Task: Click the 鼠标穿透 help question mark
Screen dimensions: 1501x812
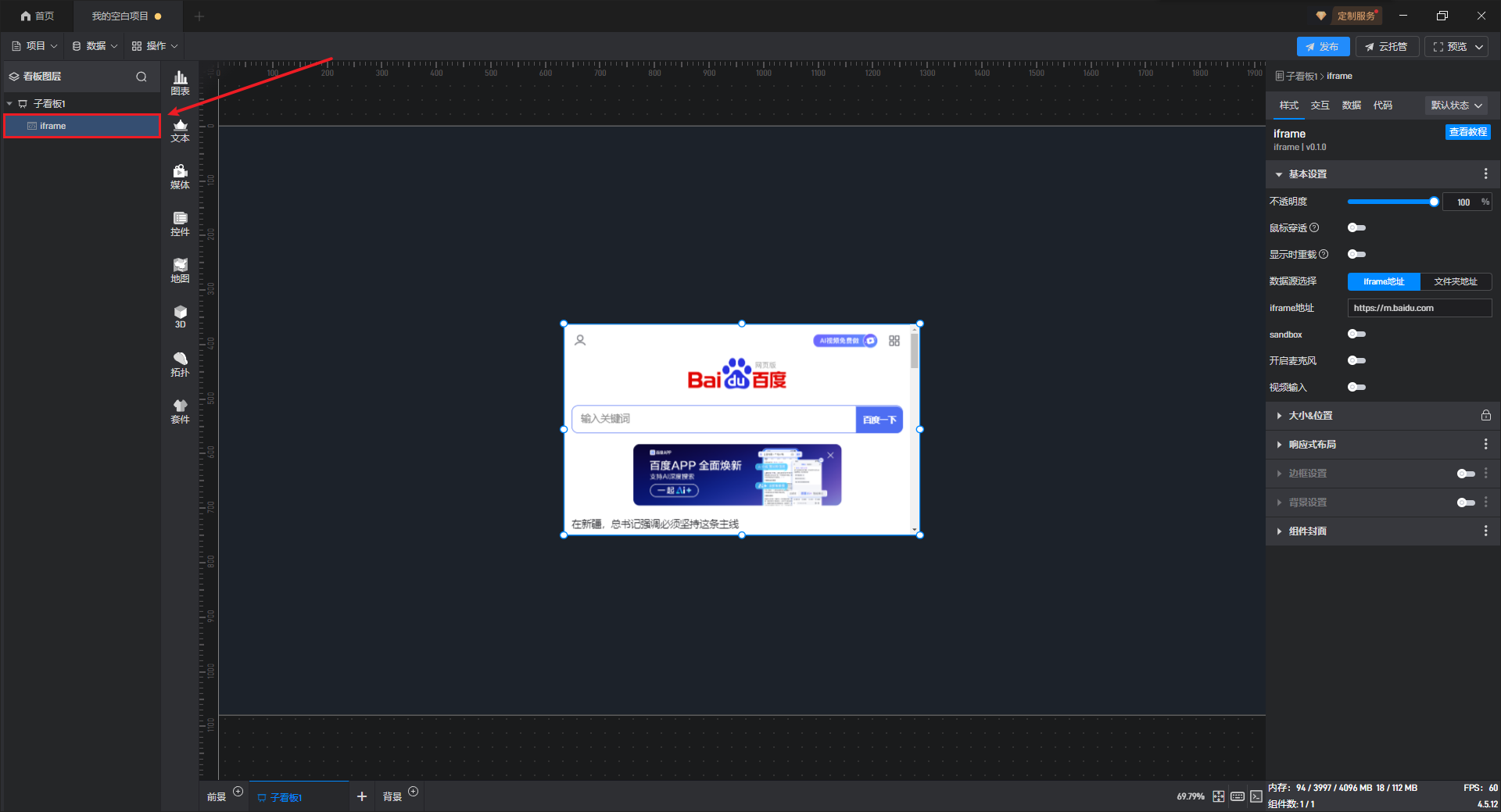Action: click(x=1314, y=228)
